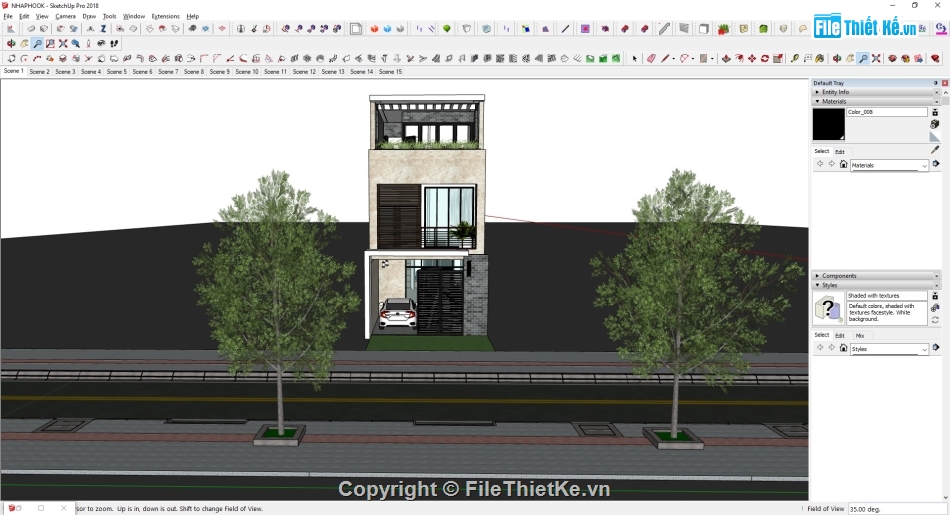Open the Help menu

click(193, 16)
